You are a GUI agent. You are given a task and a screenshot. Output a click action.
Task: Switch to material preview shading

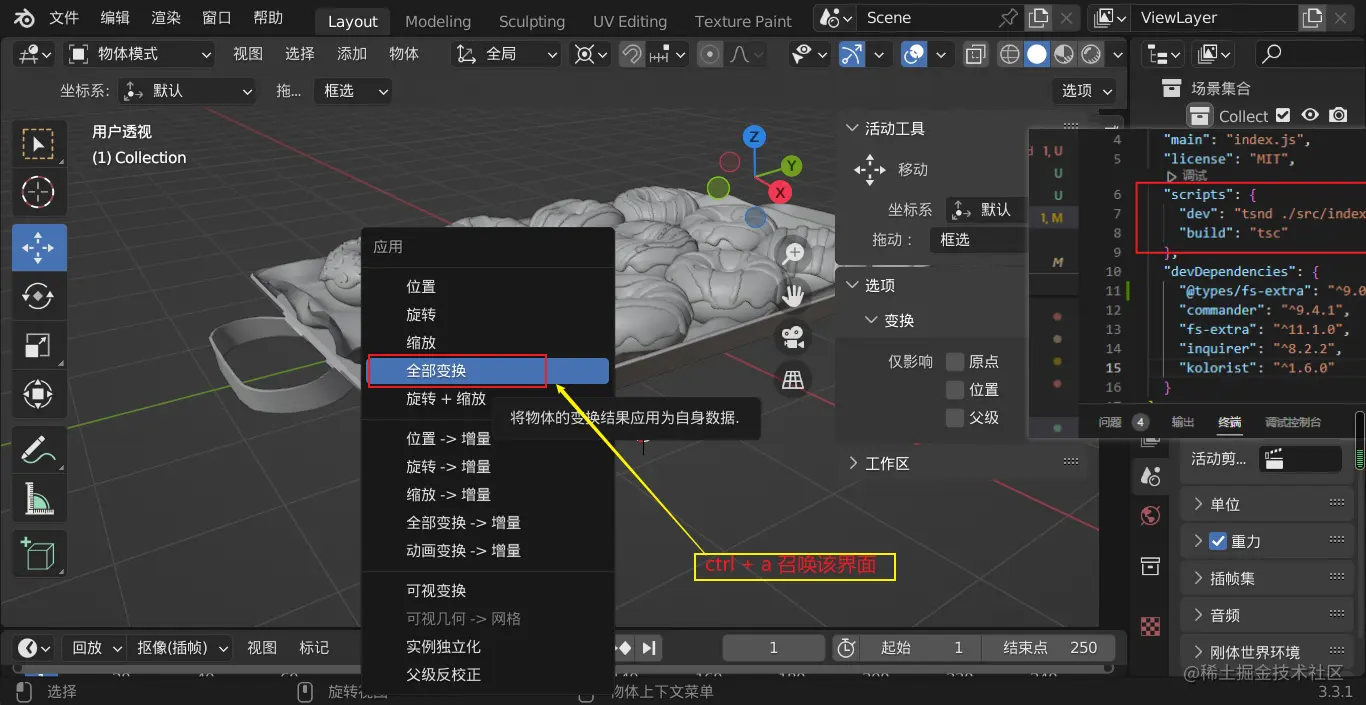(1064, 54)
